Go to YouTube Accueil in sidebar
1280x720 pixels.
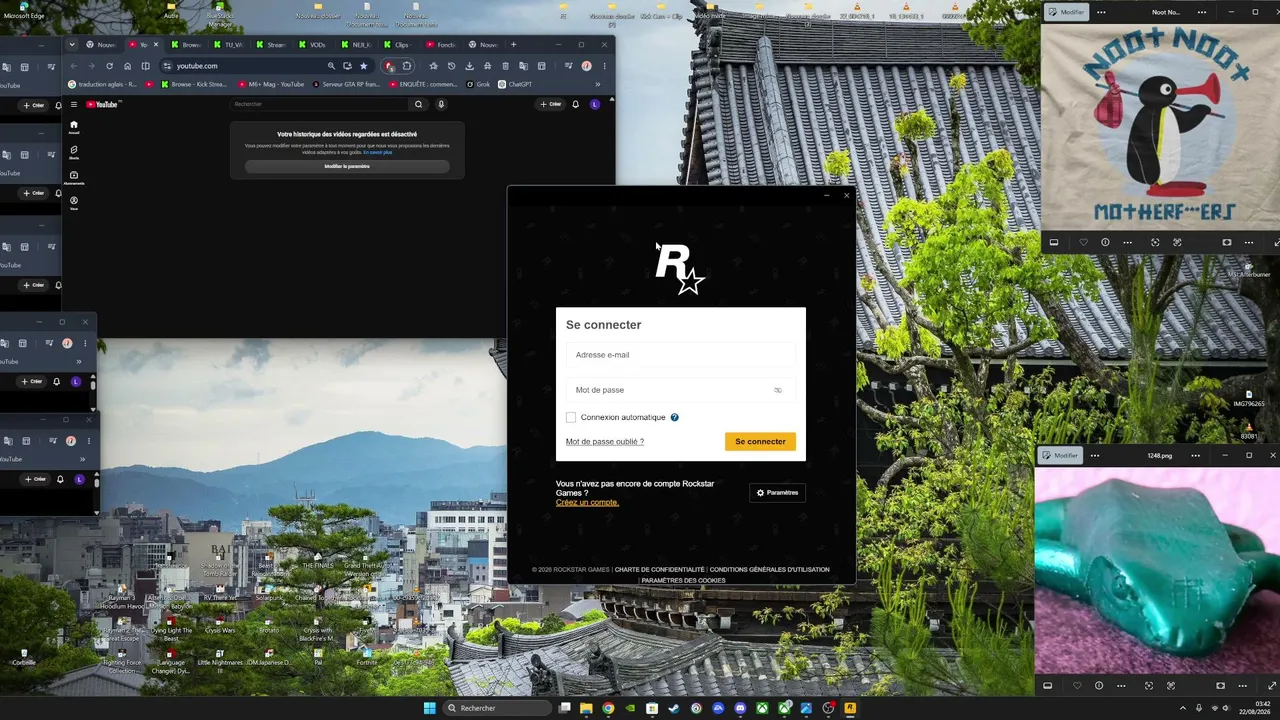tap(74, 127)
